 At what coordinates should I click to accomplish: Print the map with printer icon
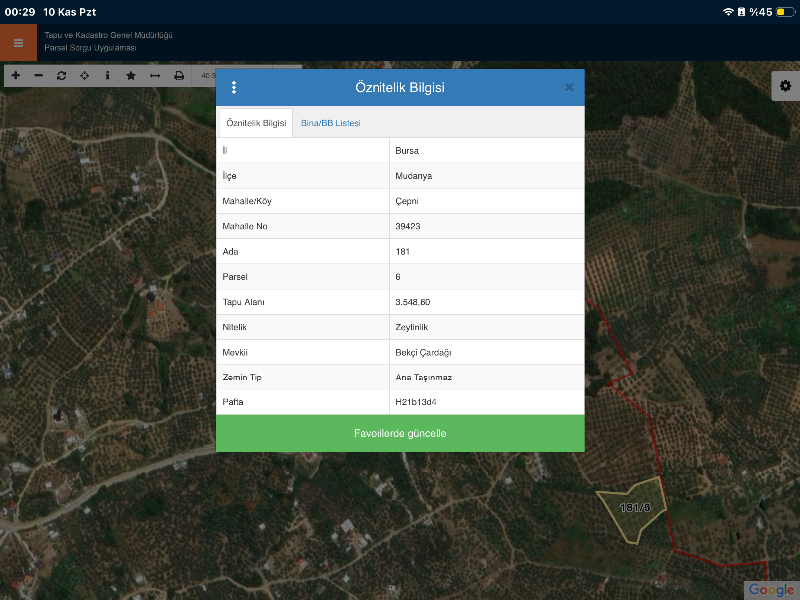click(179, 76)
